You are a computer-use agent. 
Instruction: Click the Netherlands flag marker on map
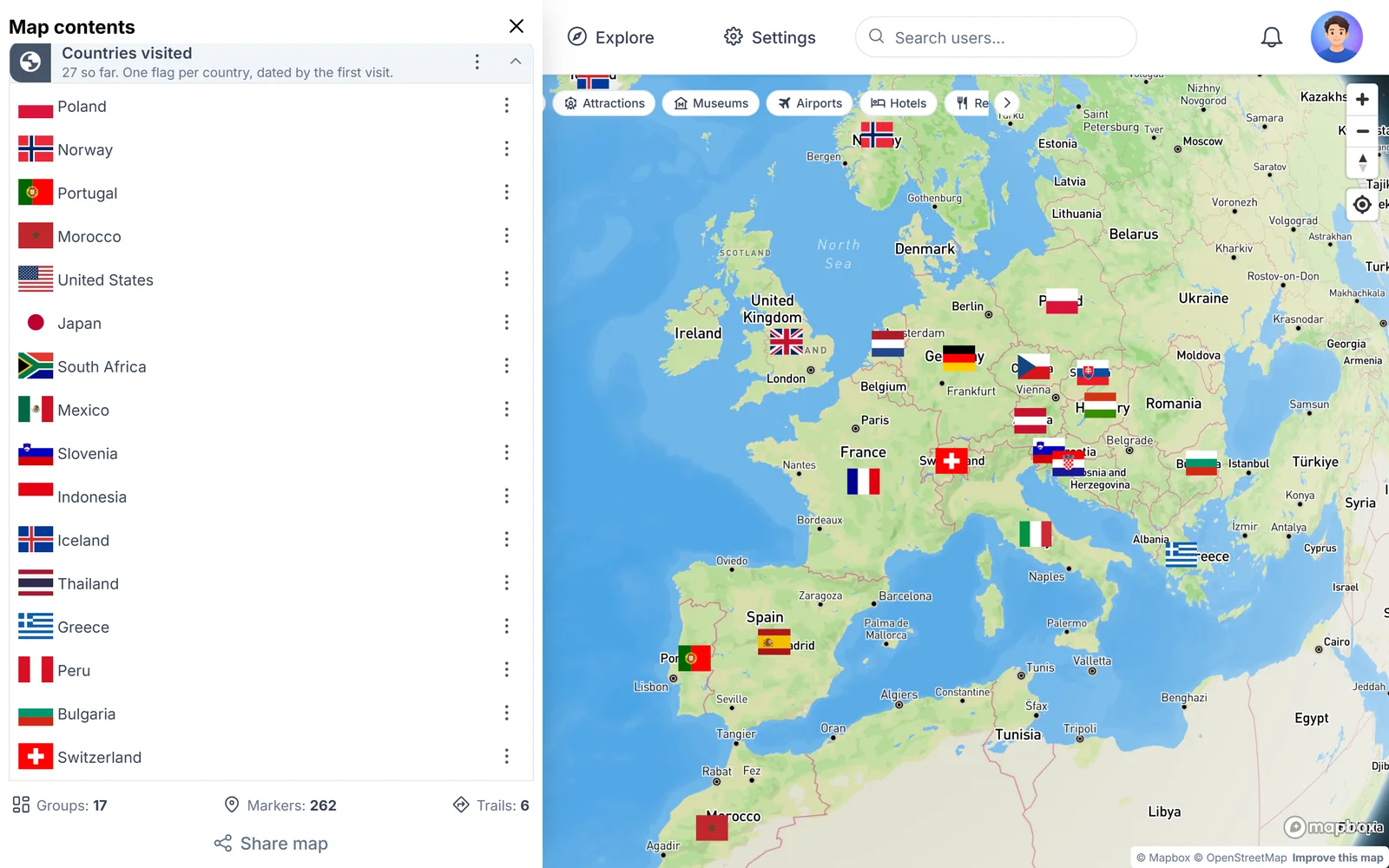(x=888, y=344)
